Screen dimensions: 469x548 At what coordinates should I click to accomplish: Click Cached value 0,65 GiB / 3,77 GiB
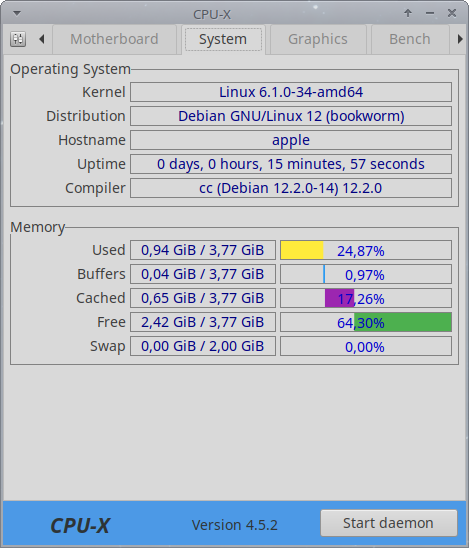click(x=203, y=298)
